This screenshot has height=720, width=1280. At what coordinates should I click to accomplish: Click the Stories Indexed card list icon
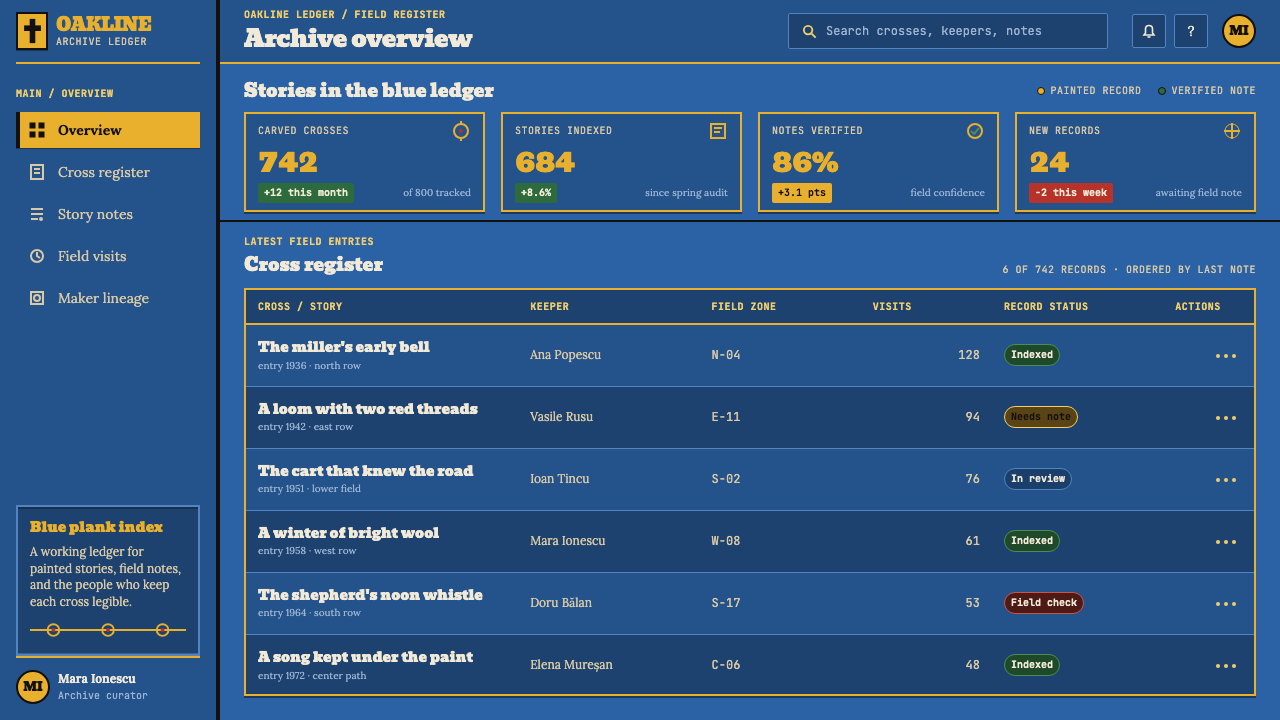[718, 131]
